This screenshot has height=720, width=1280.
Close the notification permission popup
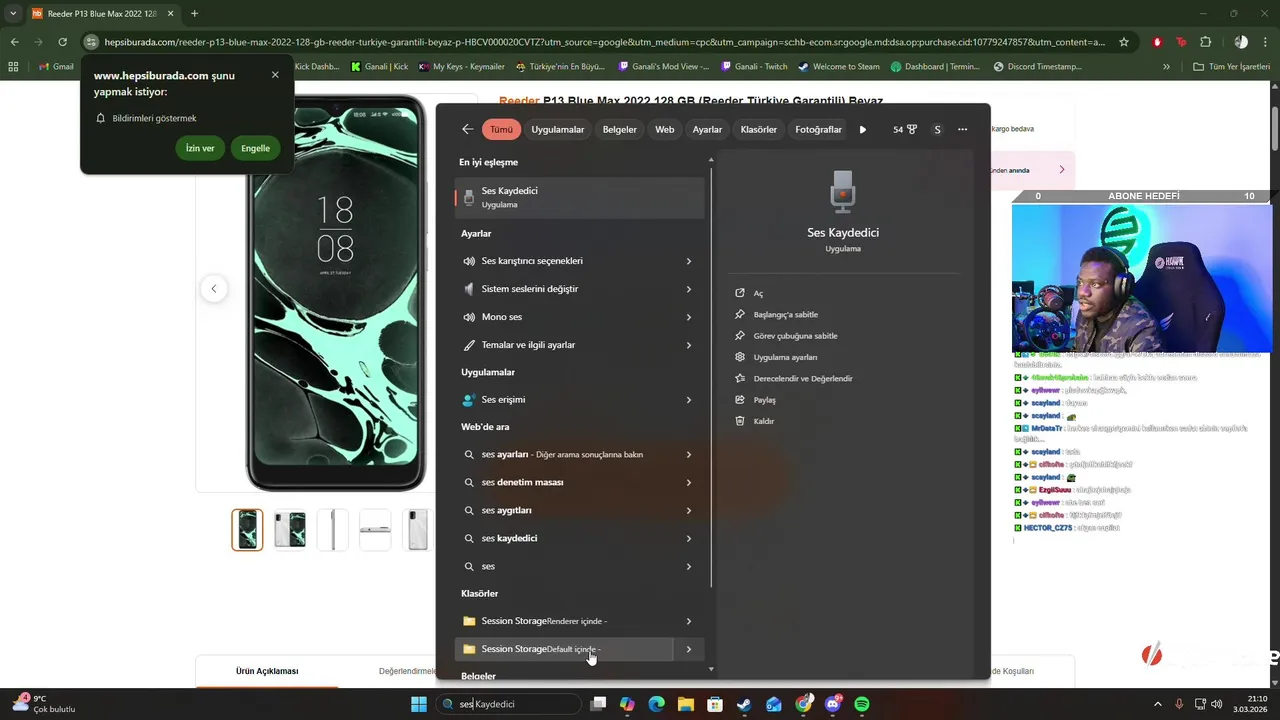(275, 75)
